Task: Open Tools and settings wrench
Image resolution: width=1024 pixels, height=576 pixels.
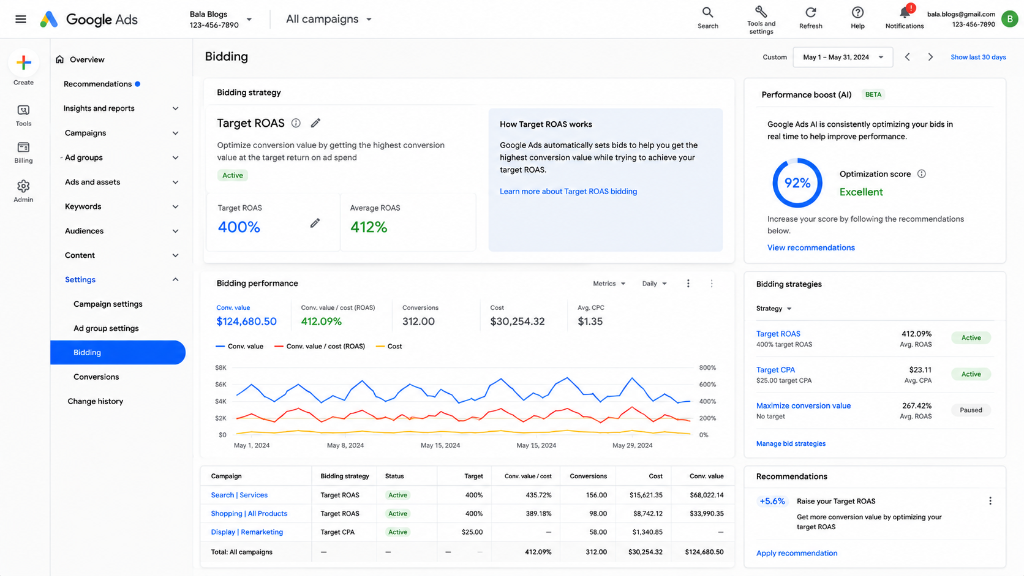Action: (761, 20)
